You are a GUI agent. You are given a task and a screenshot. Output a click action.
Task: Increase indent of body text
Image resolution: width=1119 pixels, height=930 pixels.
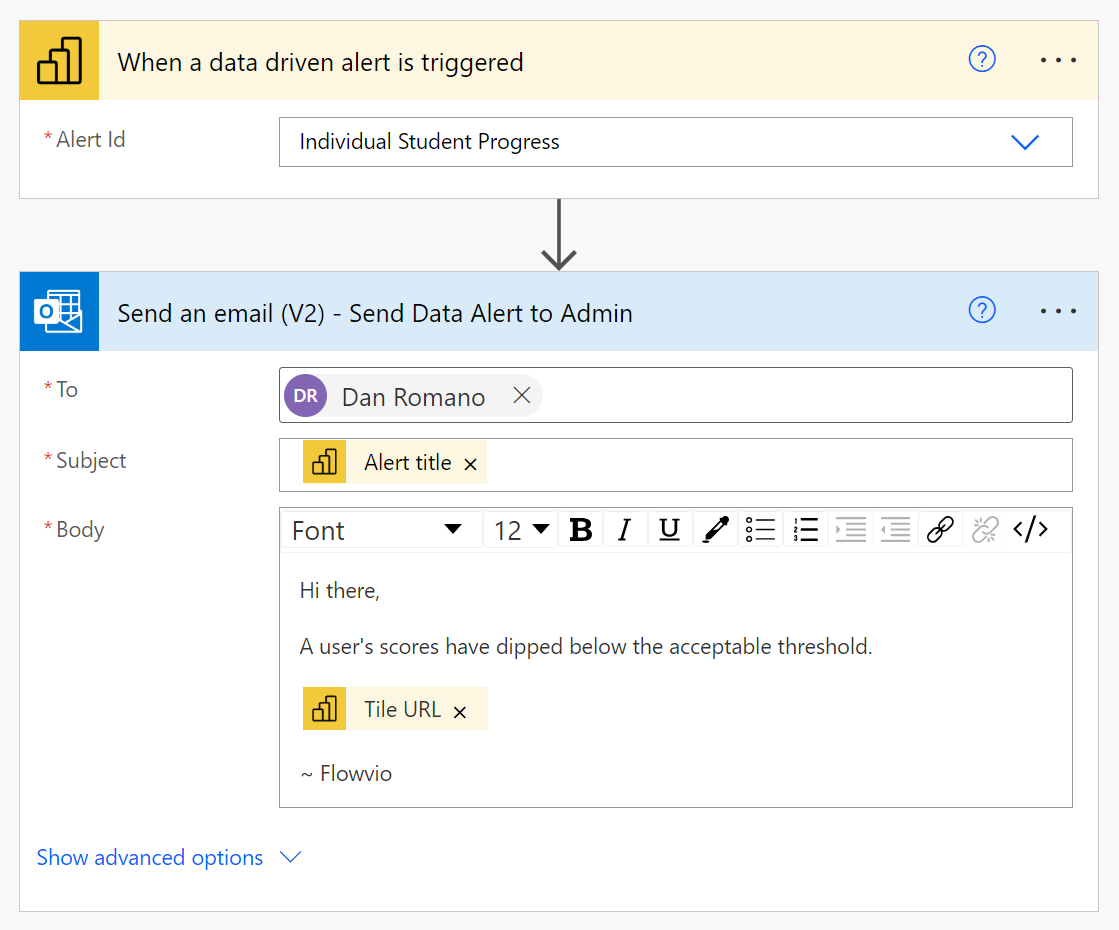point(850,530)
